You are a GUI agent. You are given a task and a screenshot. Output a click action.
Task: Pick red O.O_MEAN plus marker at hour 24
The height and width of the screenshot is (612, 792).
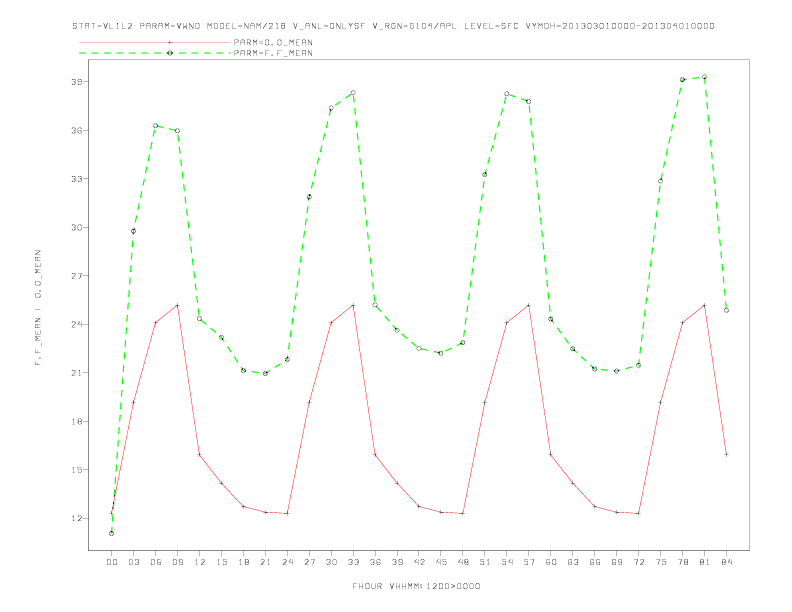click(x=287, y=514)
